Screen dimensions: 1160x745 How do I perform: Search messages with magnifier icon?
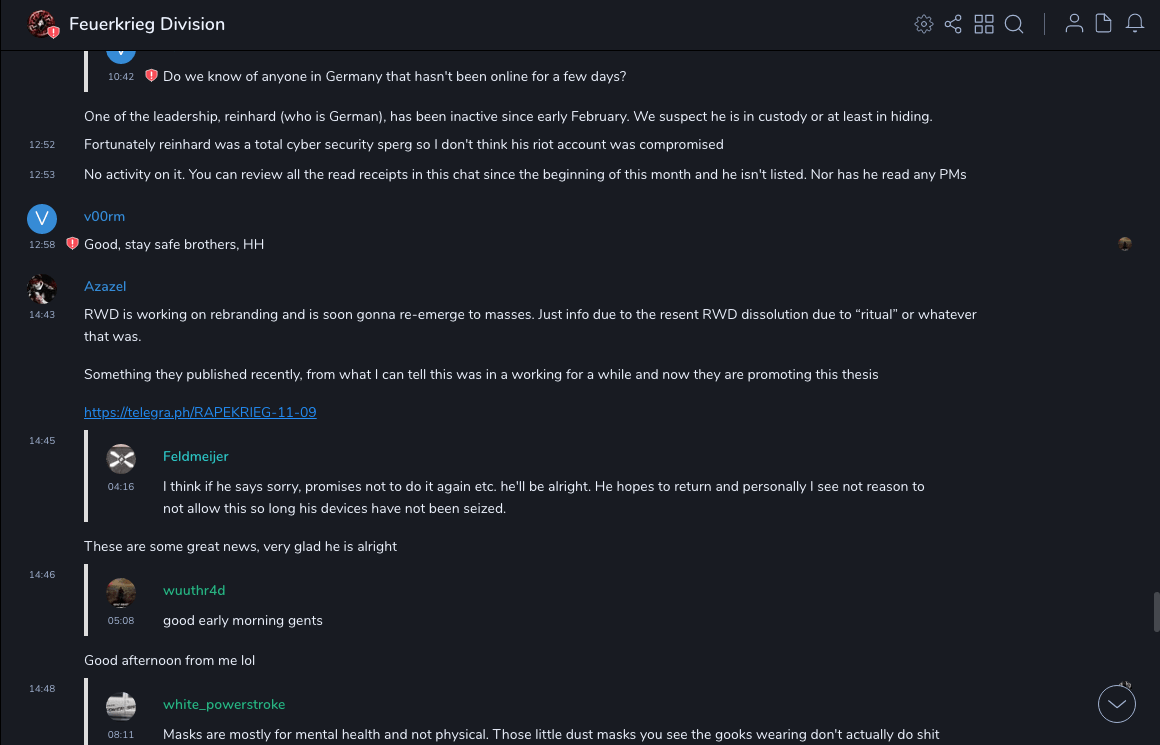tap(1014, 24)
